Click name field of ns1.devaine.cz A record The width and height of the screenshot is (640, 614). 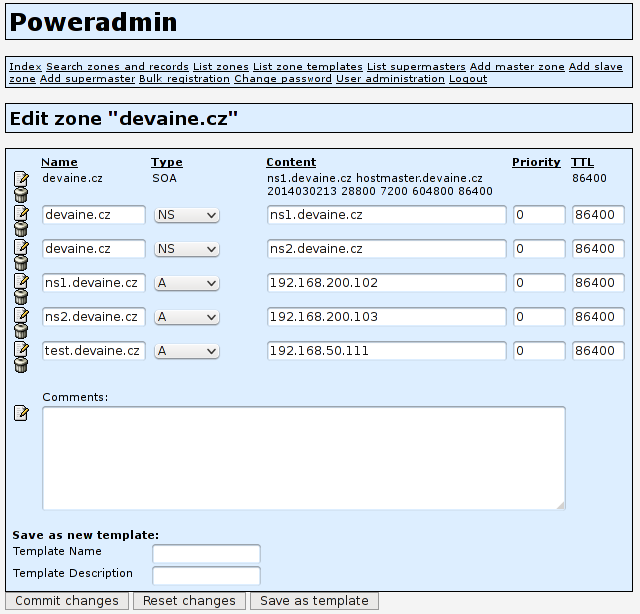click(93, 283)
